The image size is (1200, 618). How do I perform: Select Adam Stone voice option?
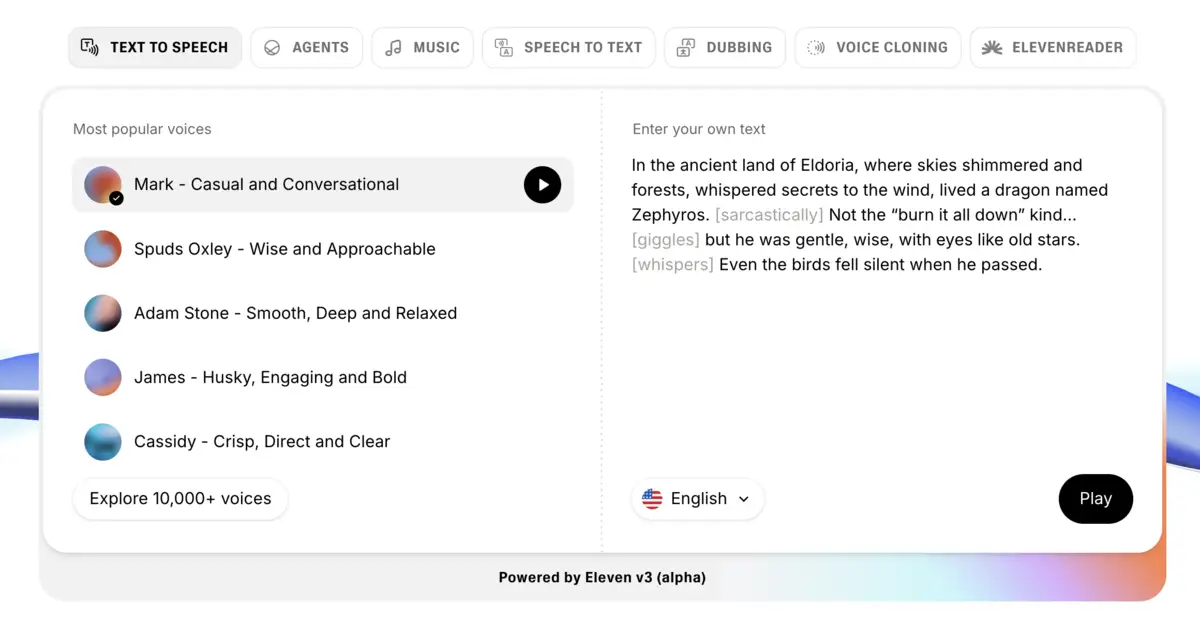pos(295,313)
